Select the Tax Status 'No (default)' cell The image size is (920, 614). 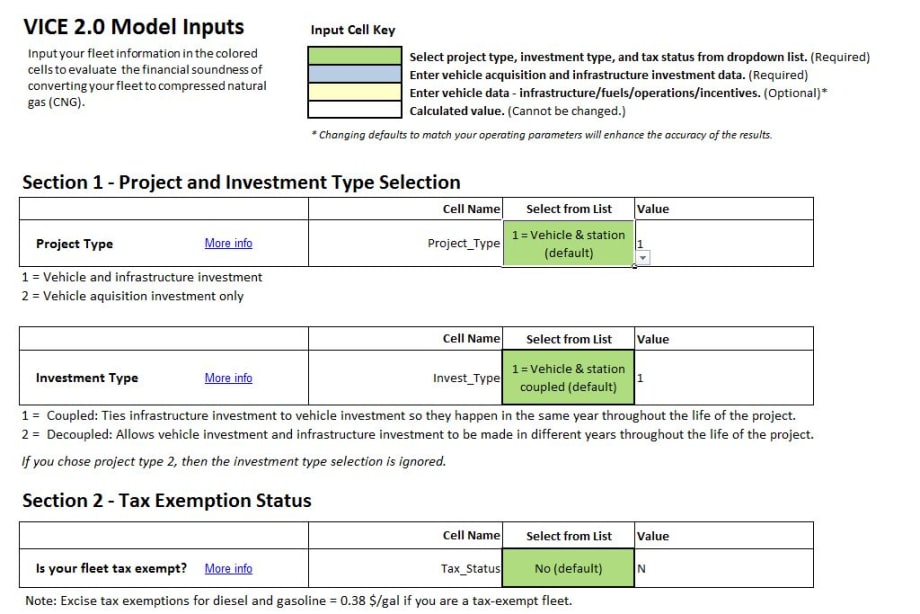[x=568, y=569]
